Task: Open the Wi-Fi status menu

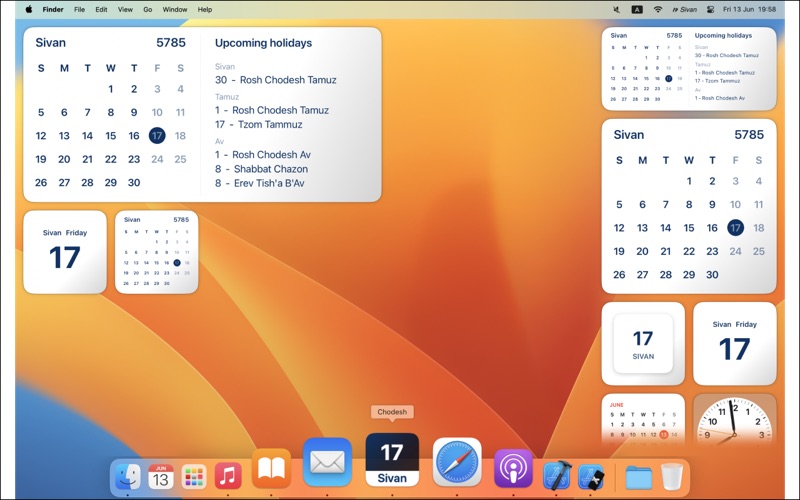Action: tap(658, 9)
